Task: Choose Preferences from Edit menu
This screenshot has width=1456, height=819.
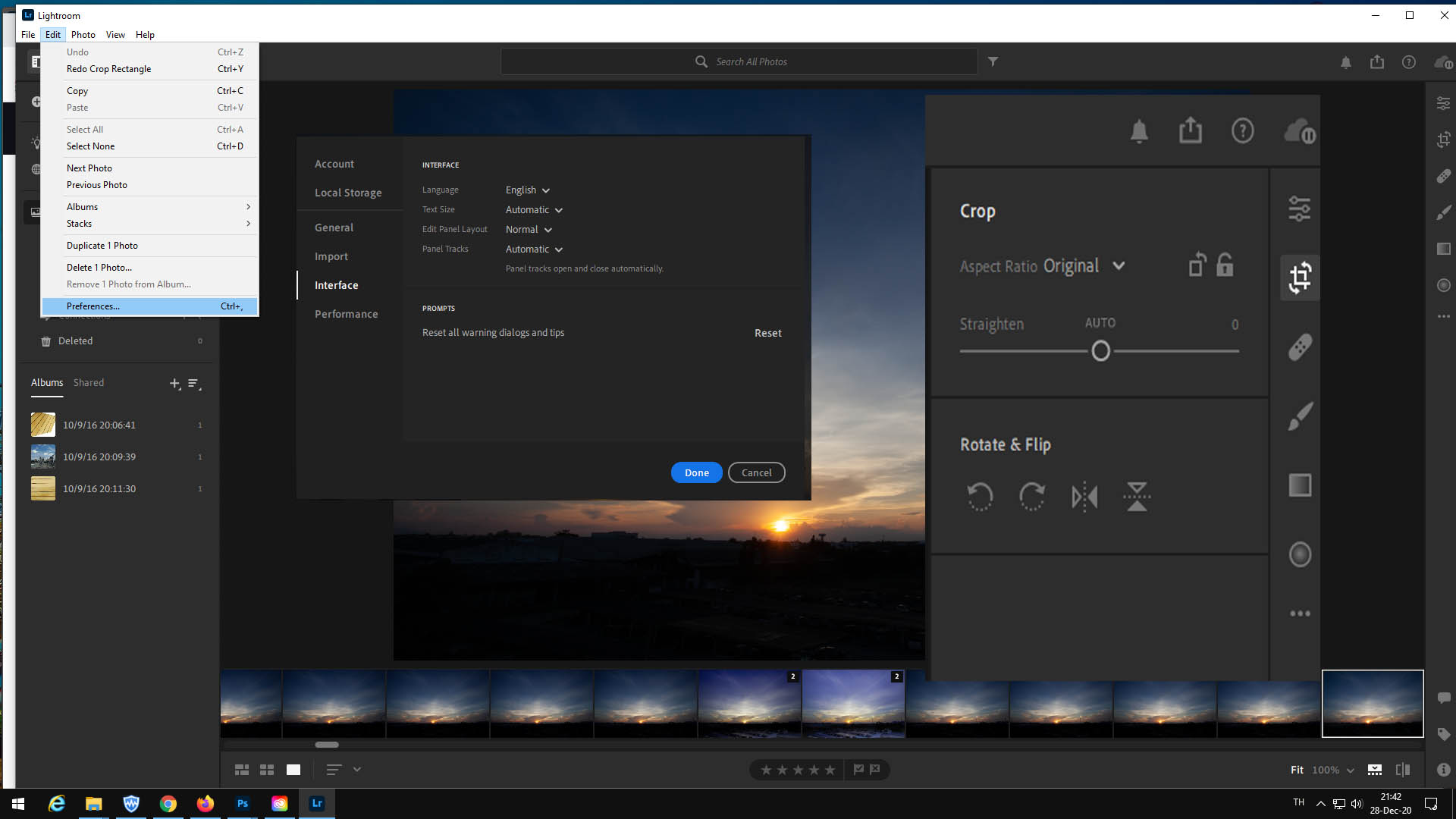Action: click(93, 306)
